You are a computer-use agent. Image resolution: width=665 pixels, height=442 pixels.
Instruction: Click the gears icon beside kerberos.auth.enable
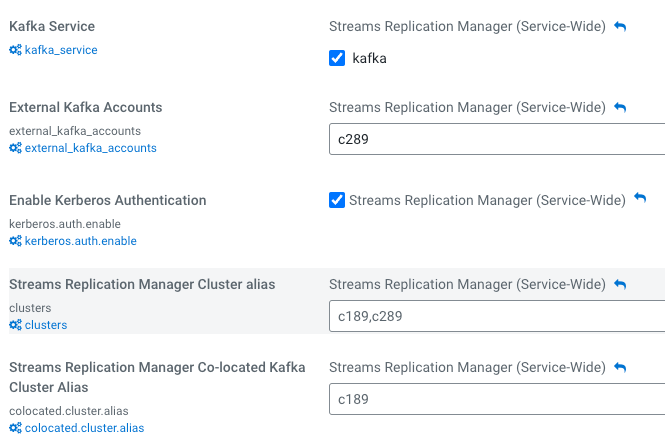(x=15, y=241)
